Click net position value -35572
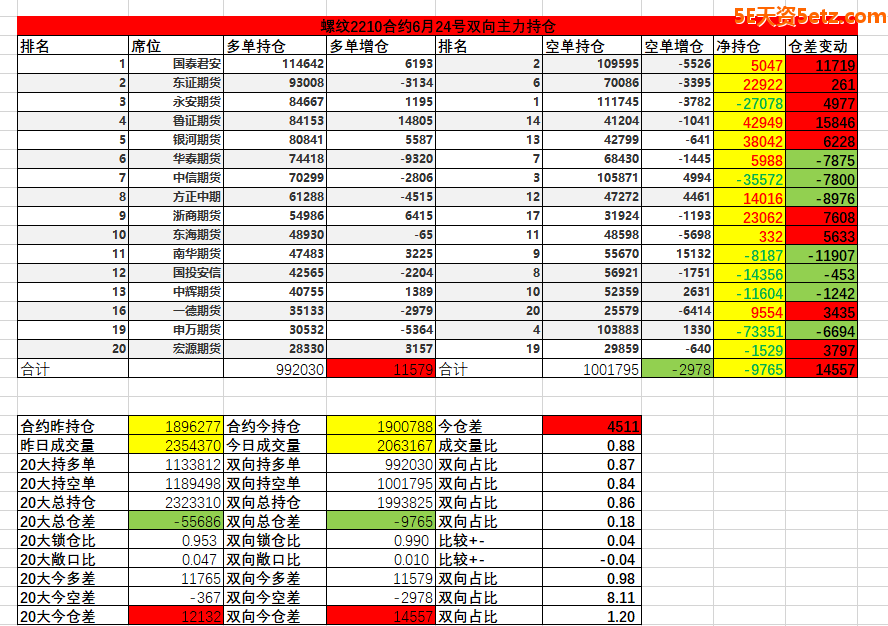Image resolution: width=888 pixels, height=626 pixels. click(749, 178)
